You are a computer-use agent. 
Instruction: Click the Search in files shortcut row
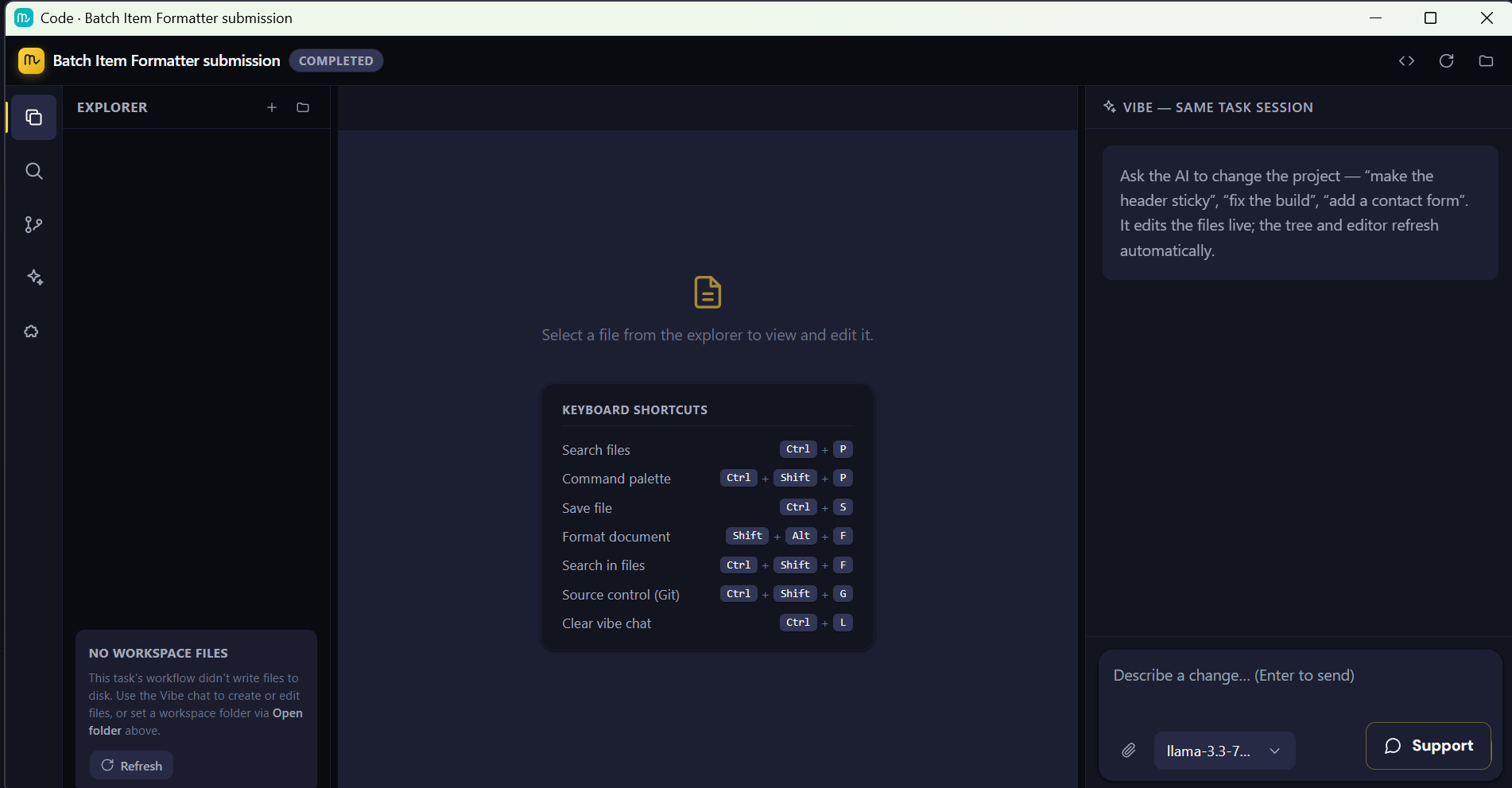point(707,565)
